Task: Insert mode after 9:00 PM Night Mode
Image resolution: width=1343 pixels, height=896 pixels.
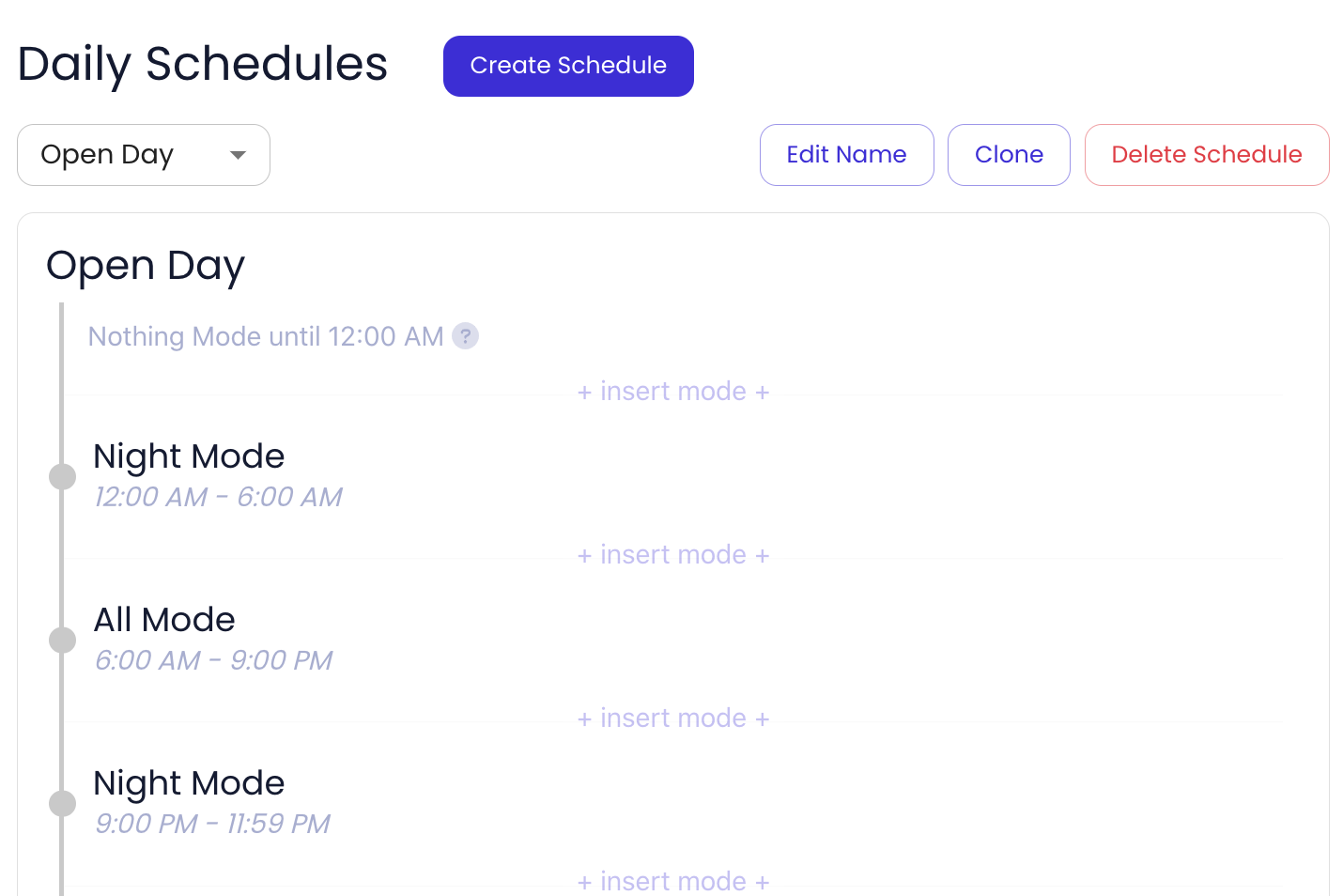Action: coord(673,881)
